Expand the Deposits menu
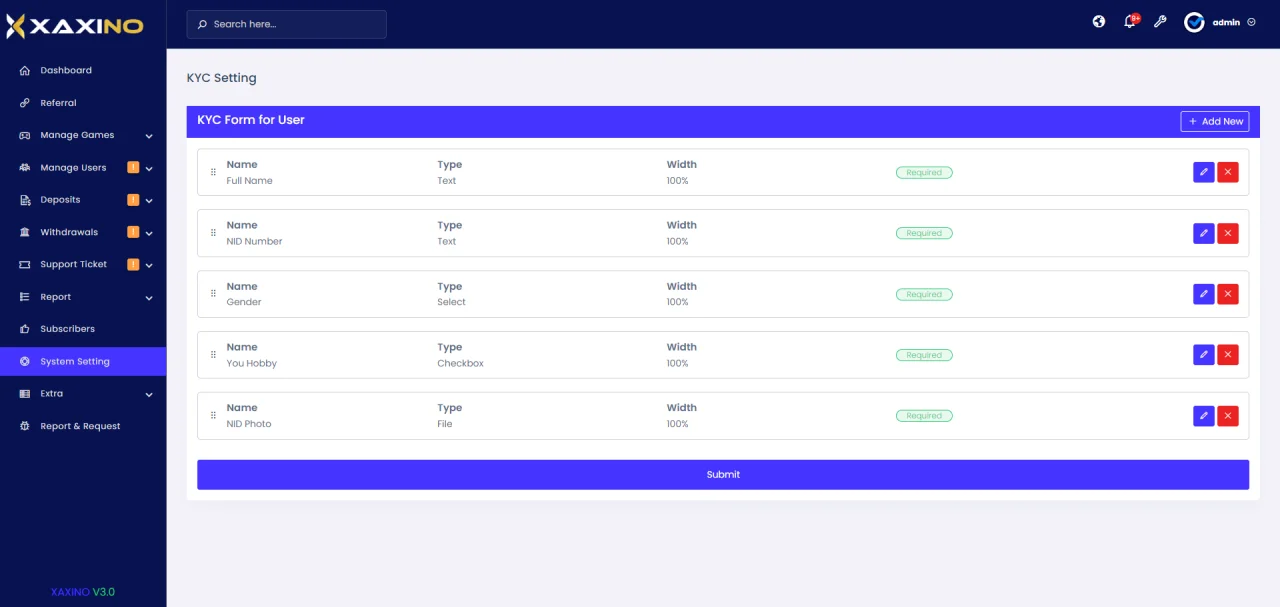 click(83, 200)
